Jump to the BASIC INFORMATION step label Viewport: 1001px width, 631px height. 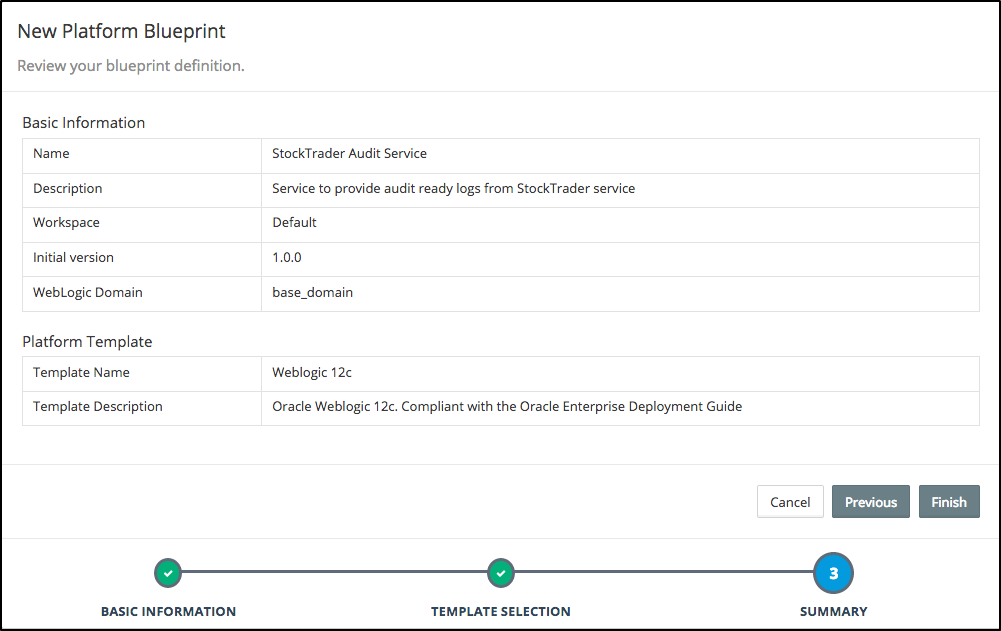coord(168,611)
